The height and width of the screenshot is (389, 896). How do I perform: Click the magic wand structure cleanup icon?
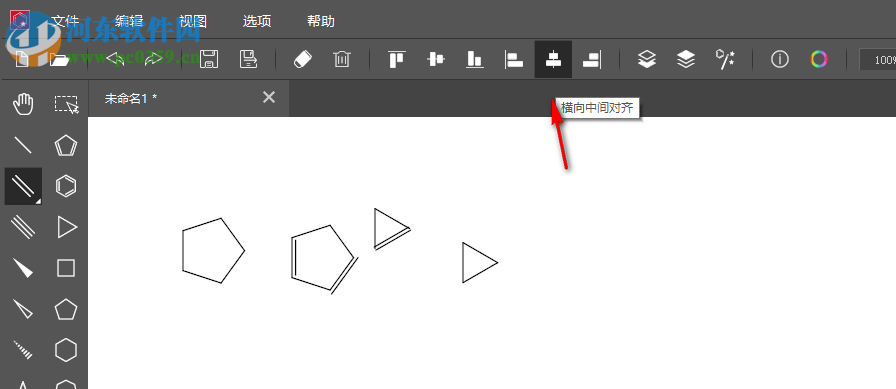coord(725,59)
